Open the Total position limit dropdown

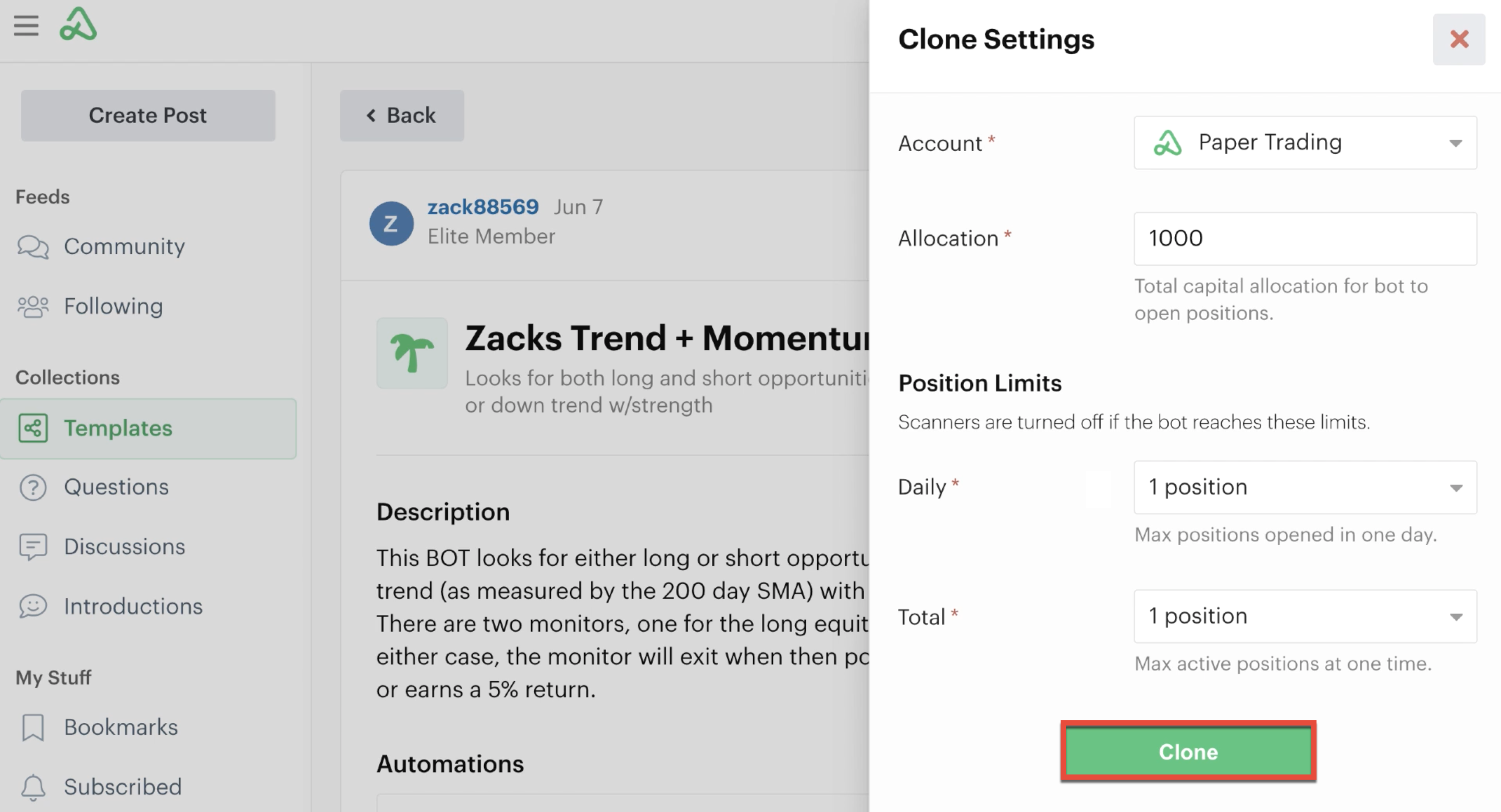tap(1305, 616)
